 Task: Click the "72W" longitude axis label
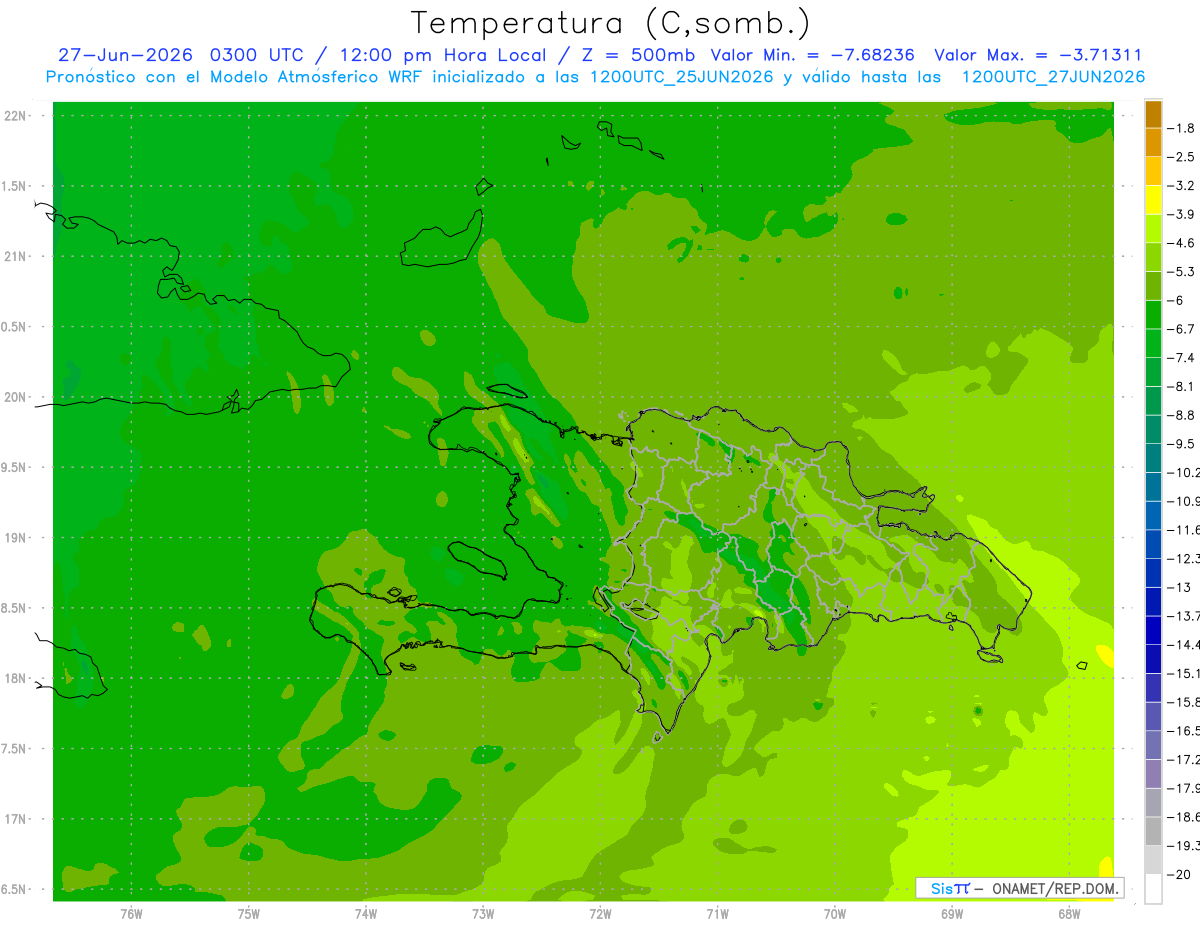(600, 913)
